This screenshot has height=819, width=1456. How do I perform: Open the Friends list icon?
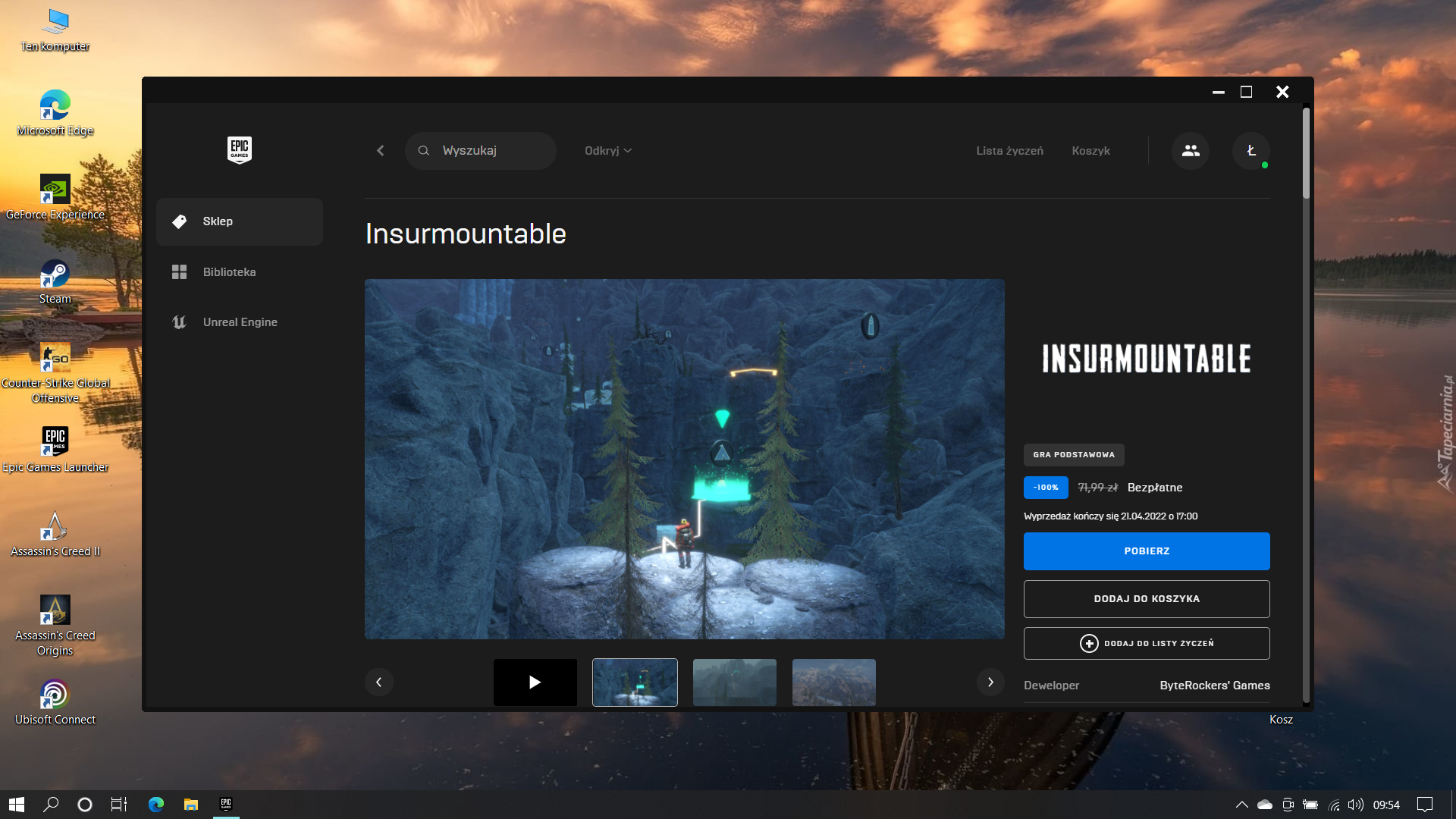tap(1191, 150)
